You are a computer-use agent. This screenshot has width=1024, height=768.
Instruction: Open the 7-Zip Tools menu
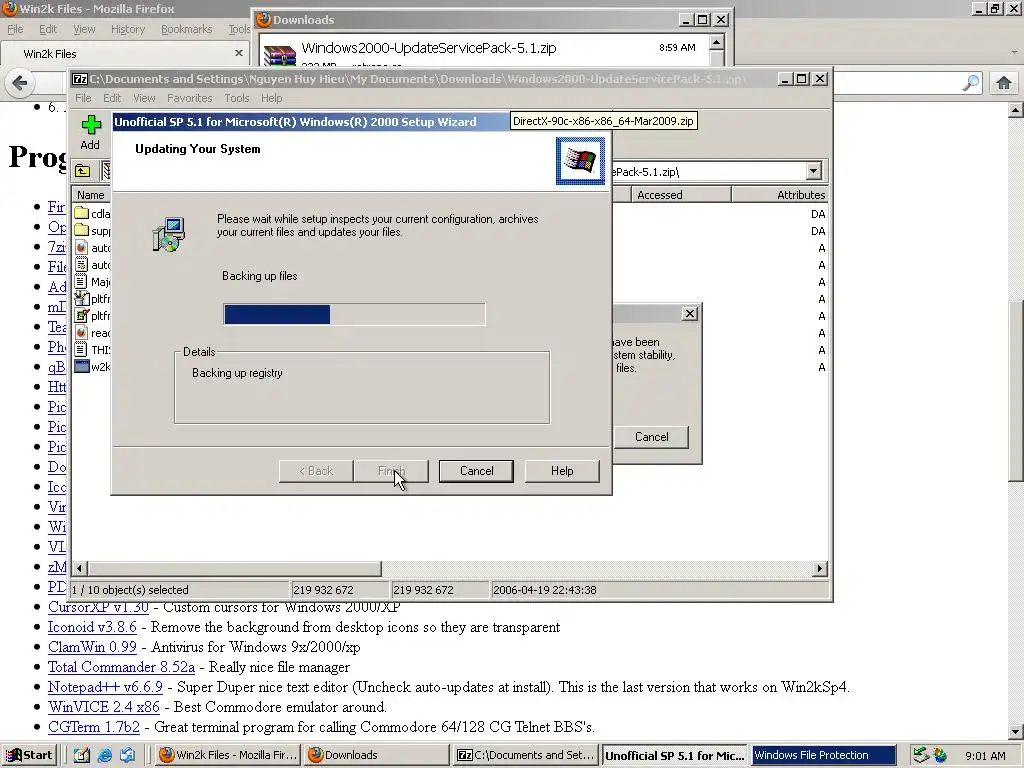[236, 98]
